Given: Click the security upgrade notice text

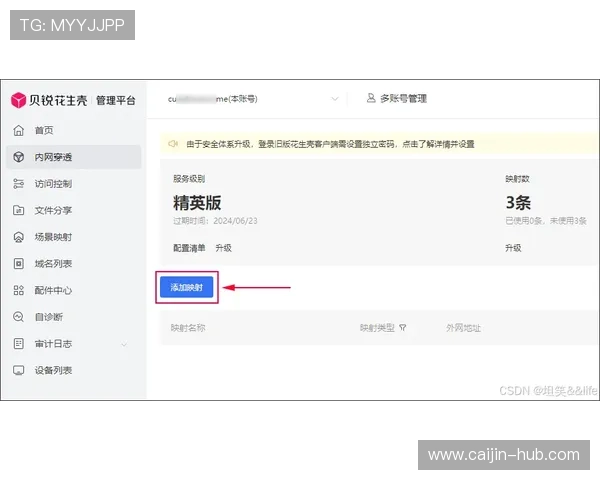Looking at the screenshot, I should click(x=330, y=144).
